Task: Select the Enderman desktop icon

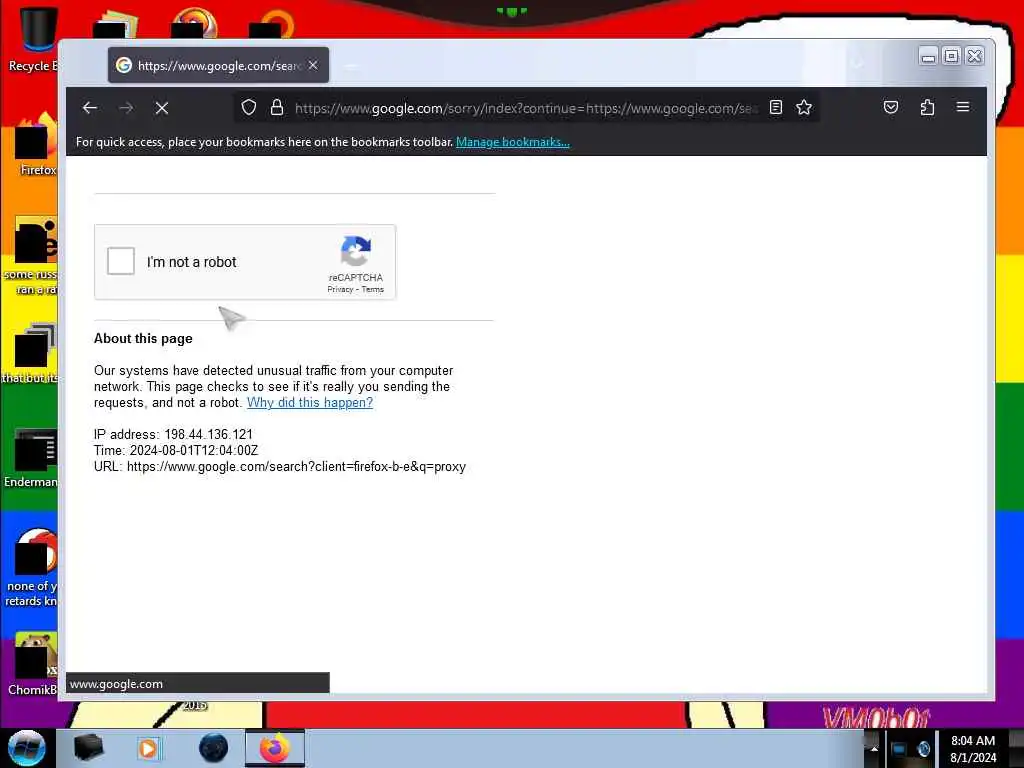Action: coord(31,457)
